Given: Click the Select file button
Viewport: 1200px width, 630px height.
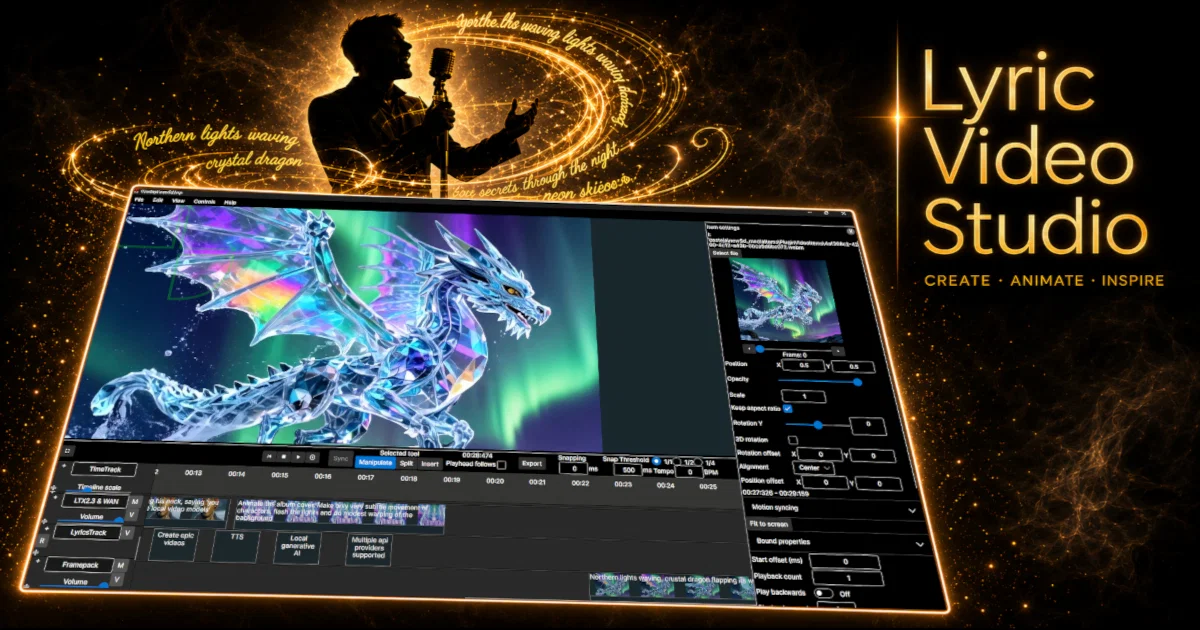Looking at the screenshot, I should [725, 253].
